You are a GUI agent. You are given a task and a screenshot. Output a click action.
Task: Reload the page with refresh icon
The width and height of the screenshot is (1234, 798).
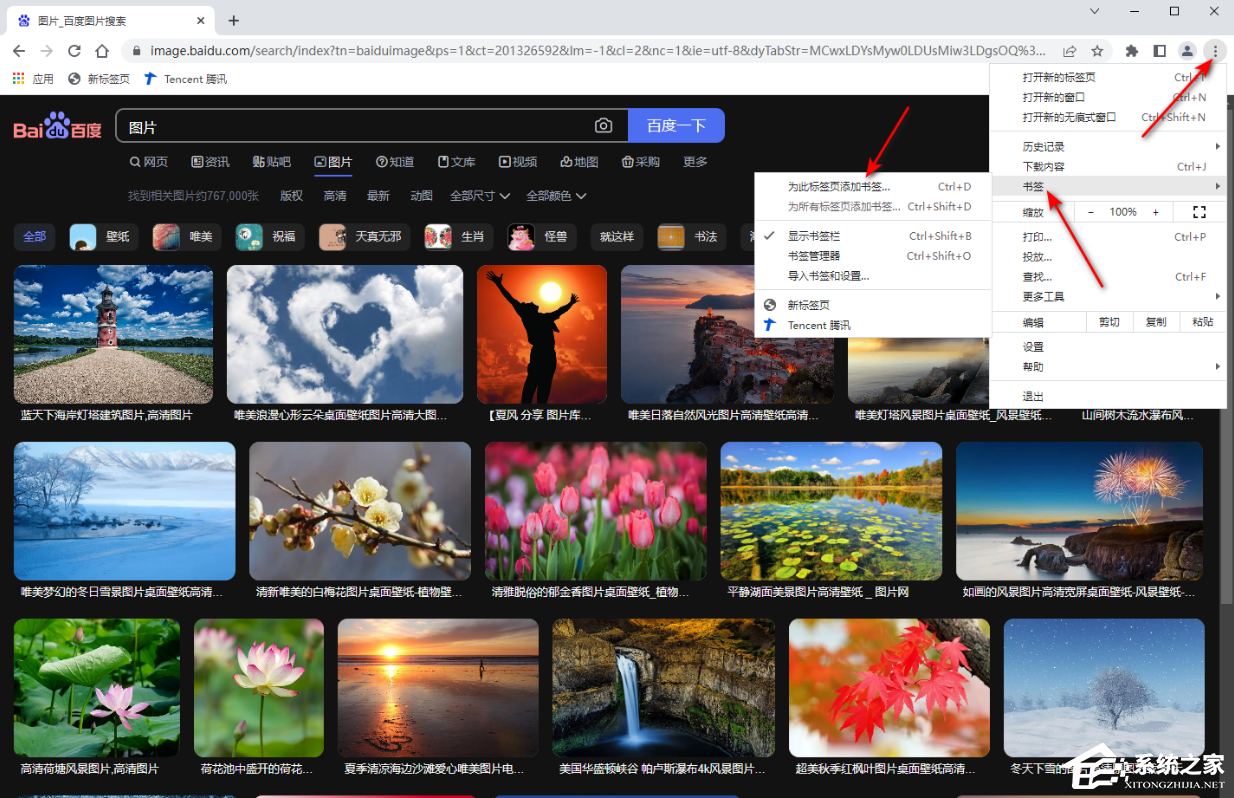(74, 50)
